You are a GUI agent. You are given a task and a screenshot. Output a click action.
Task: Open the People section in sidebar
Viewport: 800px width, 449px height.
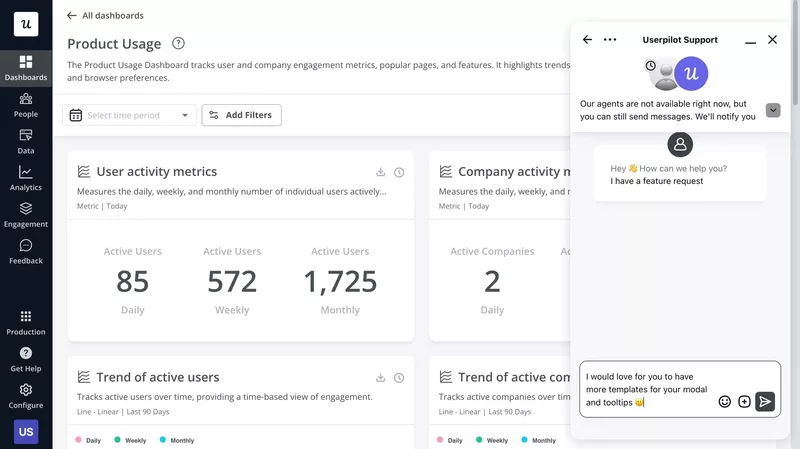pyautogui.click(x=26, y=104)
